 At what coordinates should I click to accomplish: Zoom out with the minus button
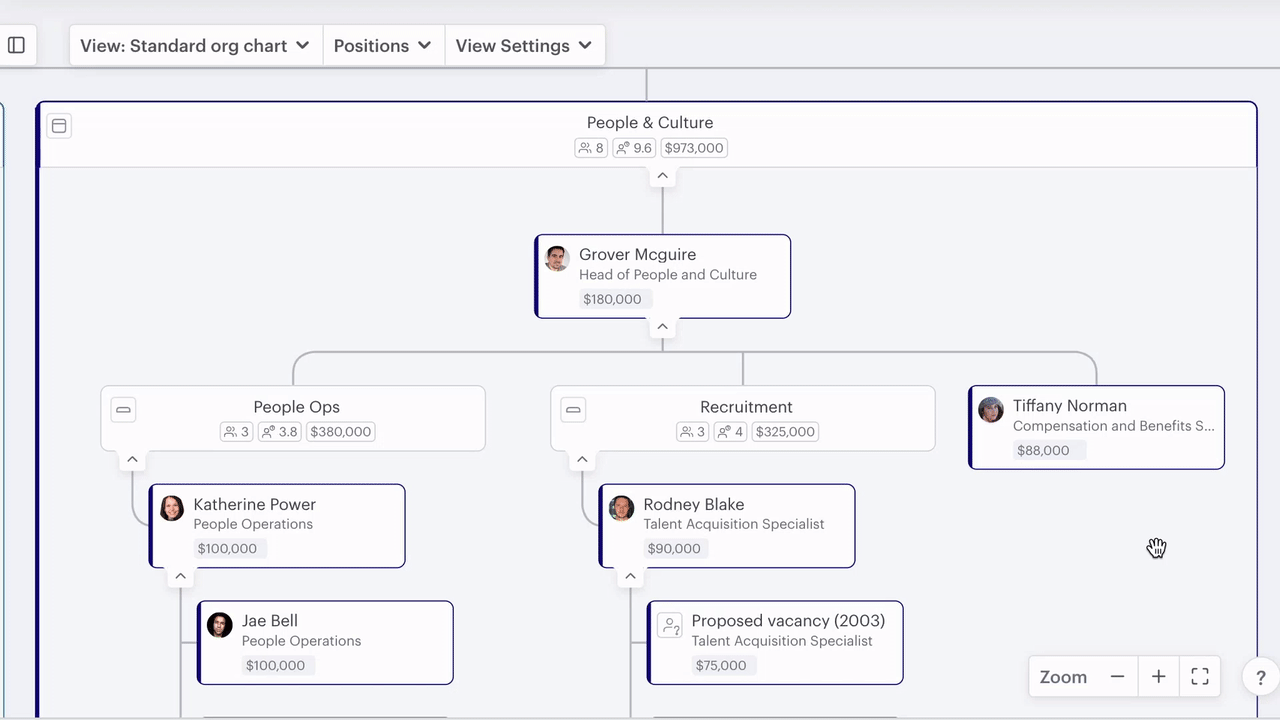click(x=1117, y=677)
